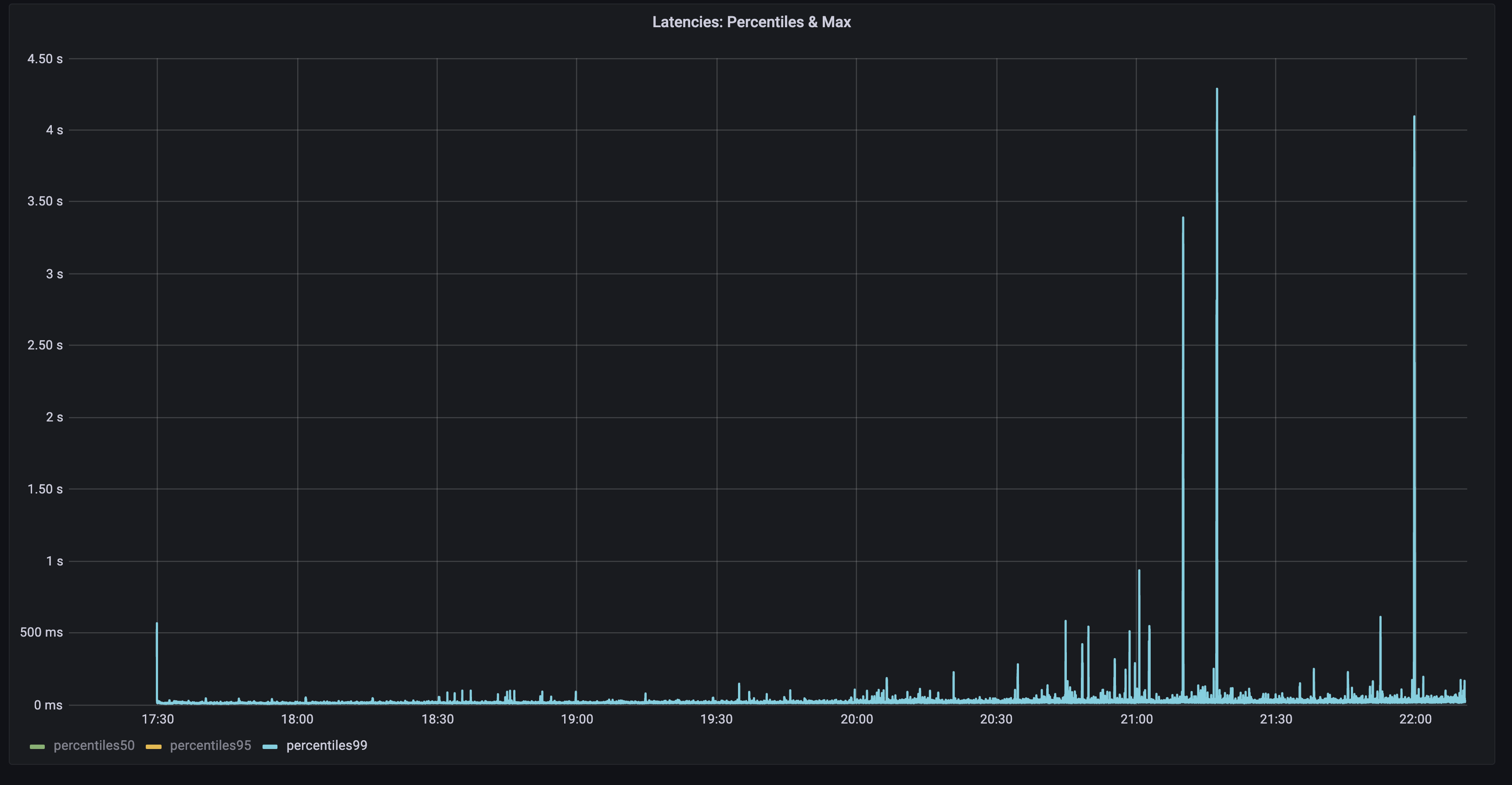Screen dimensions: 1512x785
Task: Click the 2 s y-axis label
Action: point(54,418)
